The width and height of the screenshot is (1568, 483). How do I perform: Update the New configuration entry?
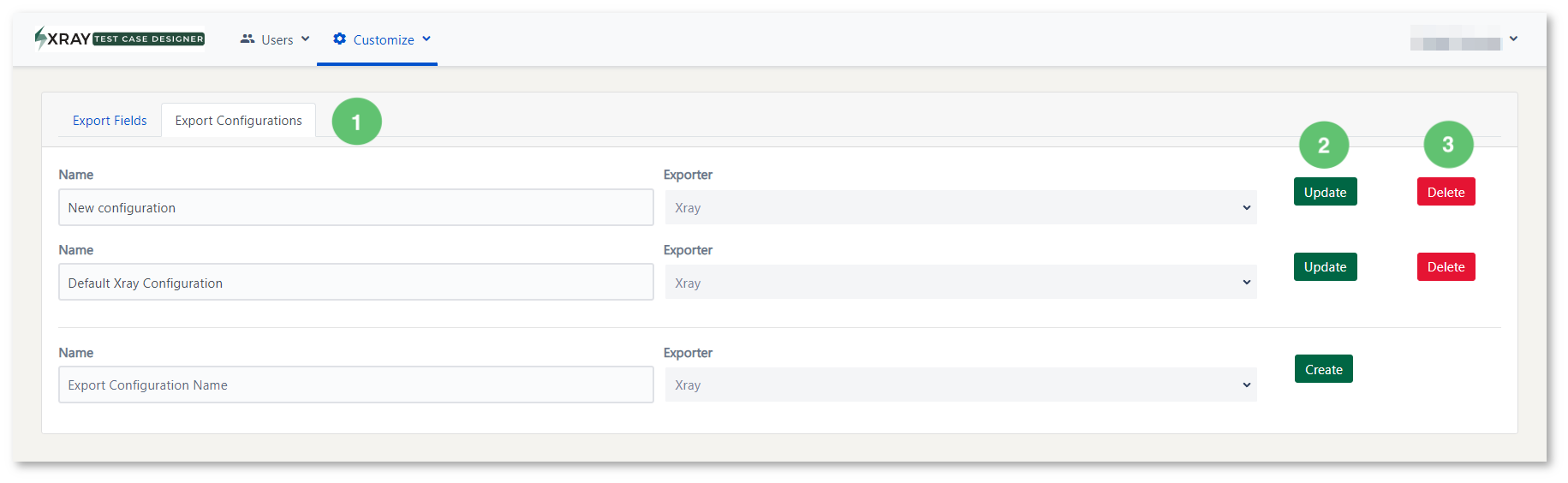pos(1326,192)
